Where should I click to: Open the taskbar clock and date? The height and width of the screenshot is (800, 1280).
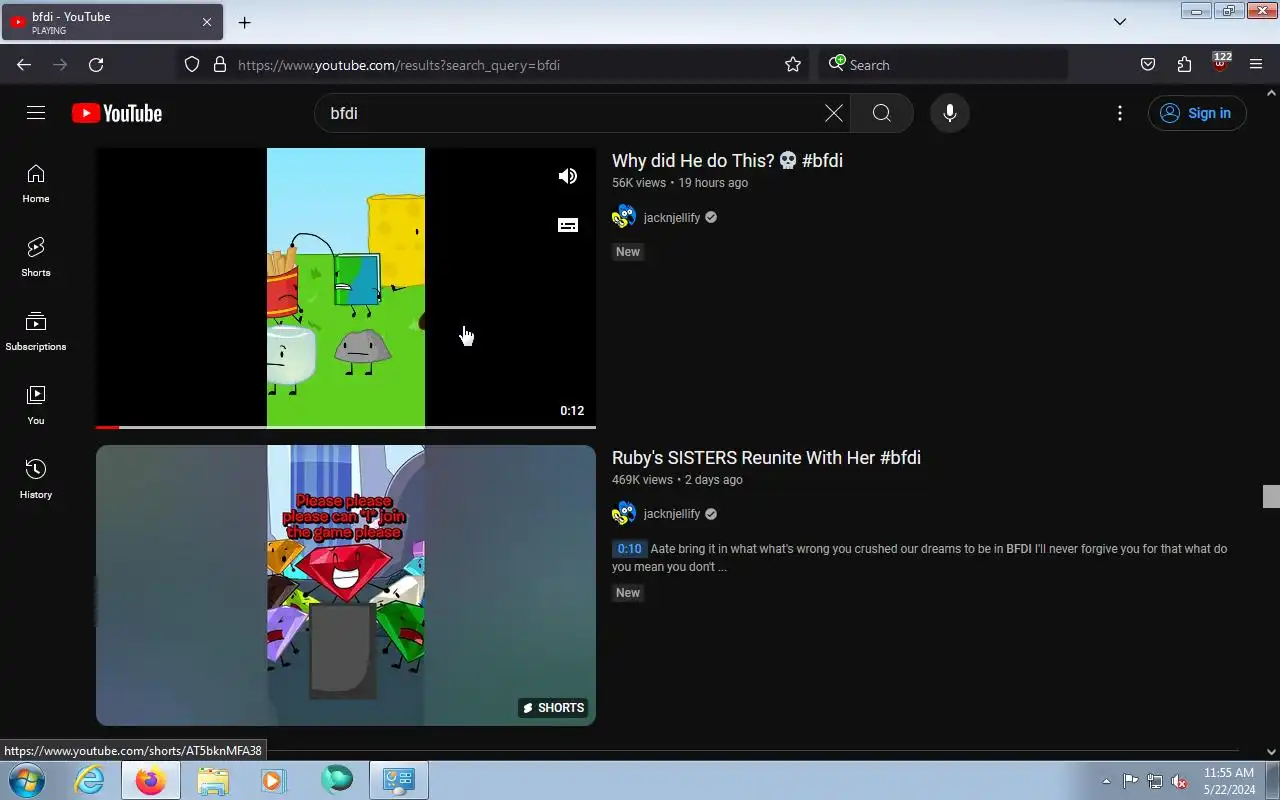(x=1229, y=781)
